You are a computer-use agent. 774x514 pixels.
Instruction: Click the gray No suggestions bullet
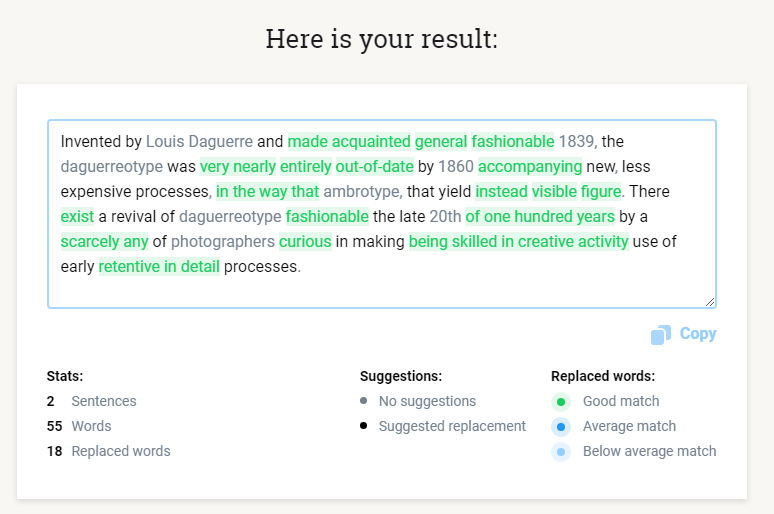tap(364, 401)
